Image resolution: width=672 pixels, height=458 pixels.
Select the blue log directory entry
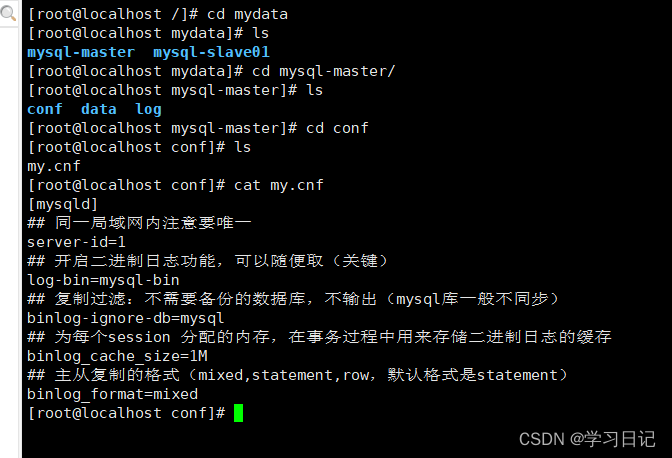point(148,109)
